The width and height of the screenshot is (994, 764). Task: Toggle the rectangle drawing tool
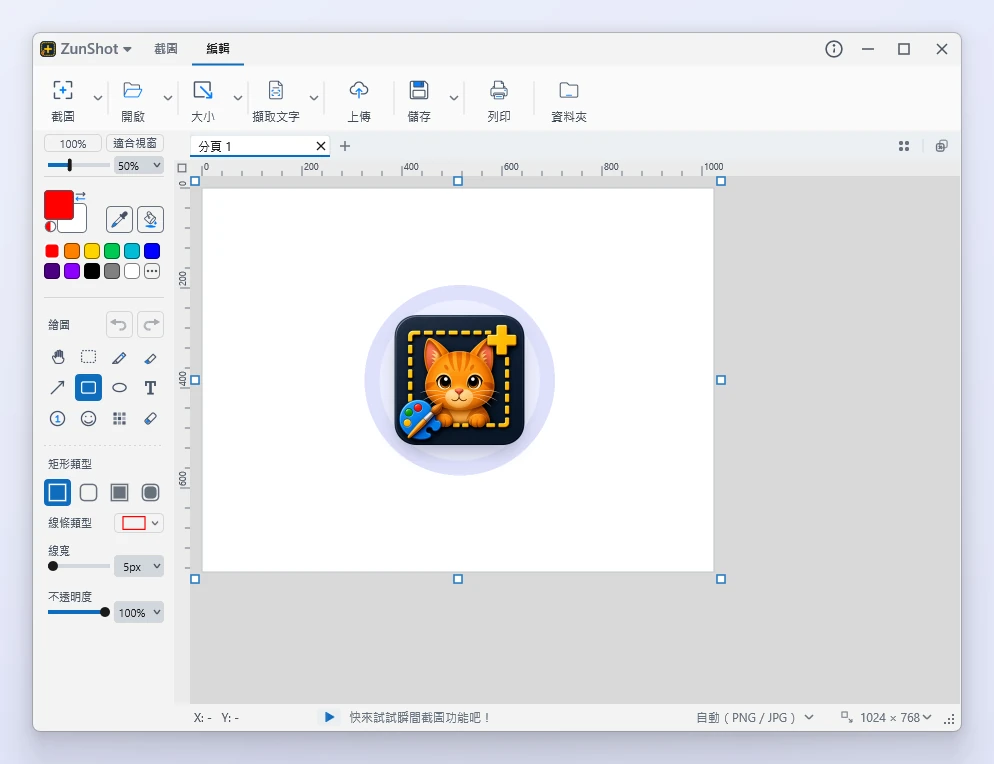(x=89, y=387)
